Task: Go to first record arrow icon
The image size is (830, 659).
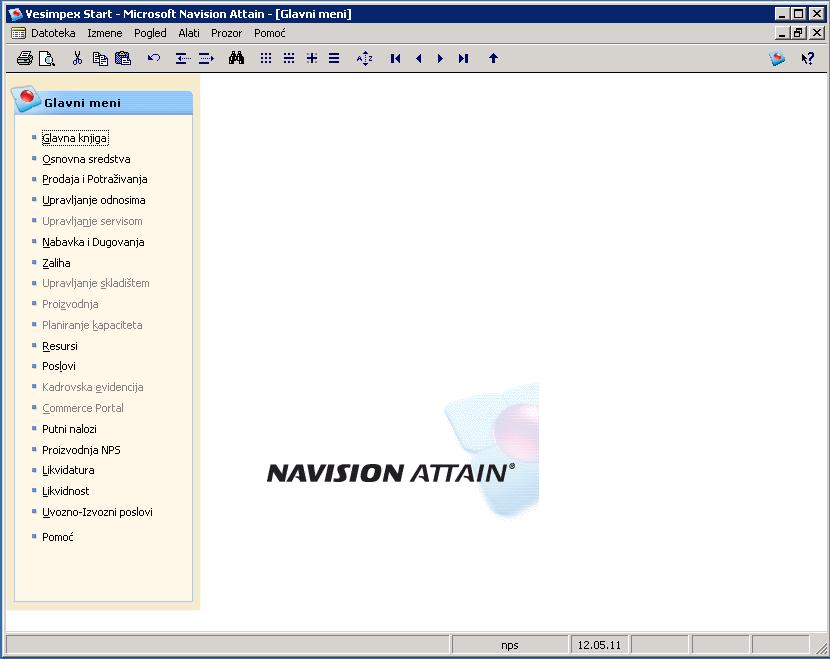Action: click(x=395, y=58)
